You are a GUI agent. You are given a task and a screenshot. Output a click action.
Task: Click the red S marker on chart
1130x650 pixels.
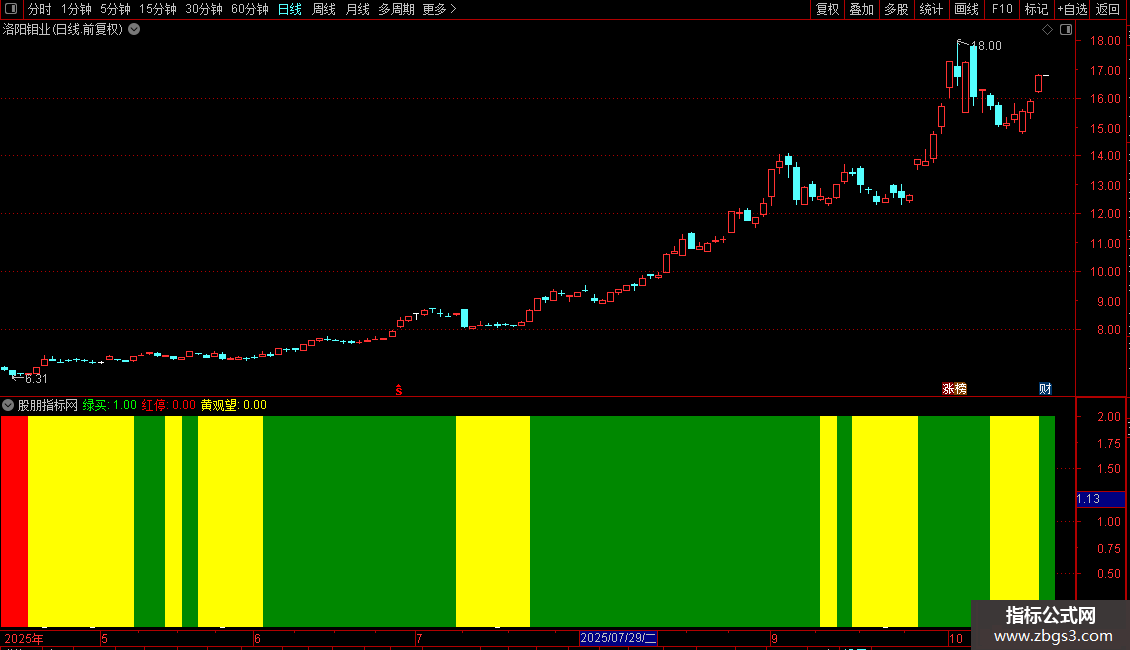[x=399, y=390]
